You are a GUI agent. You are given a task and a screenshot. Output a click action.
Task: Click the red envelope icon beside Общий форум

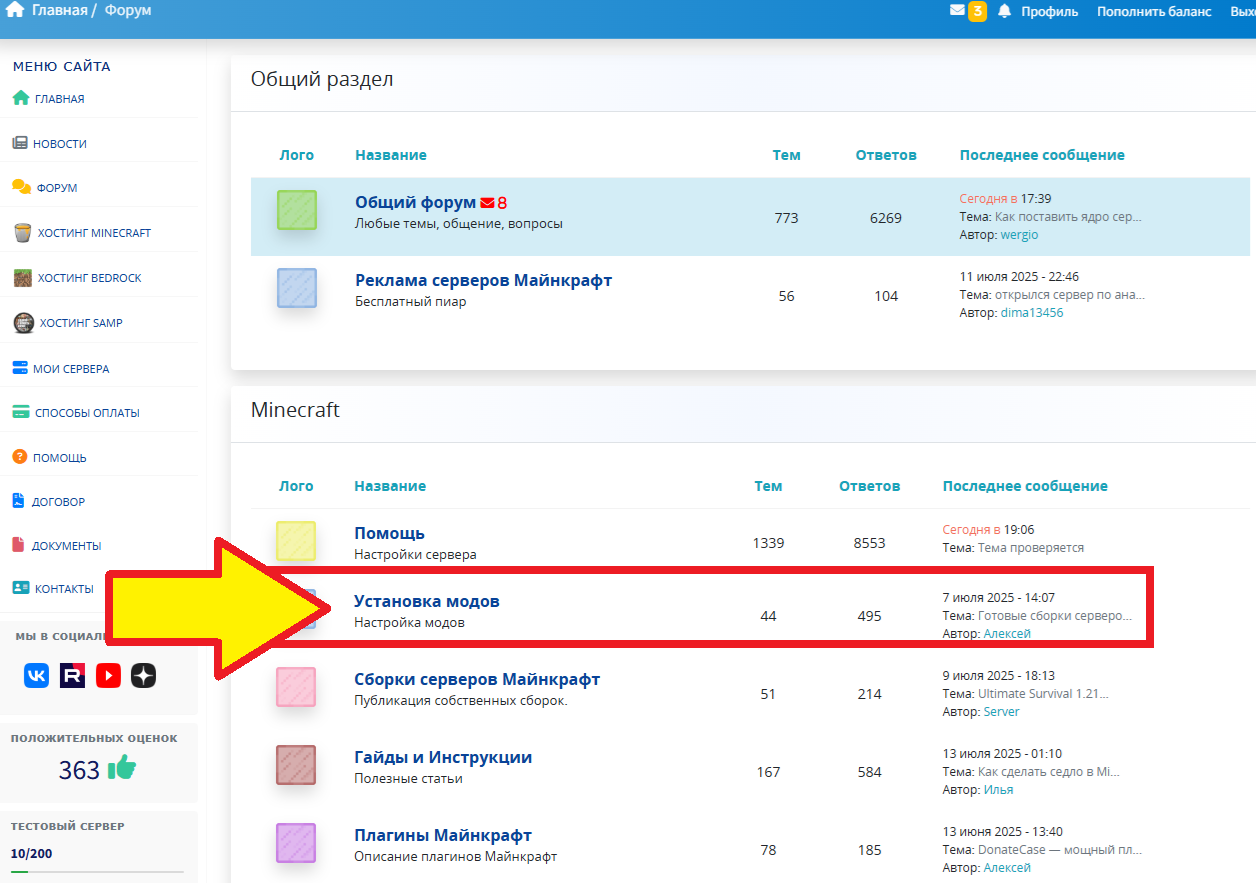coord(487,202)
